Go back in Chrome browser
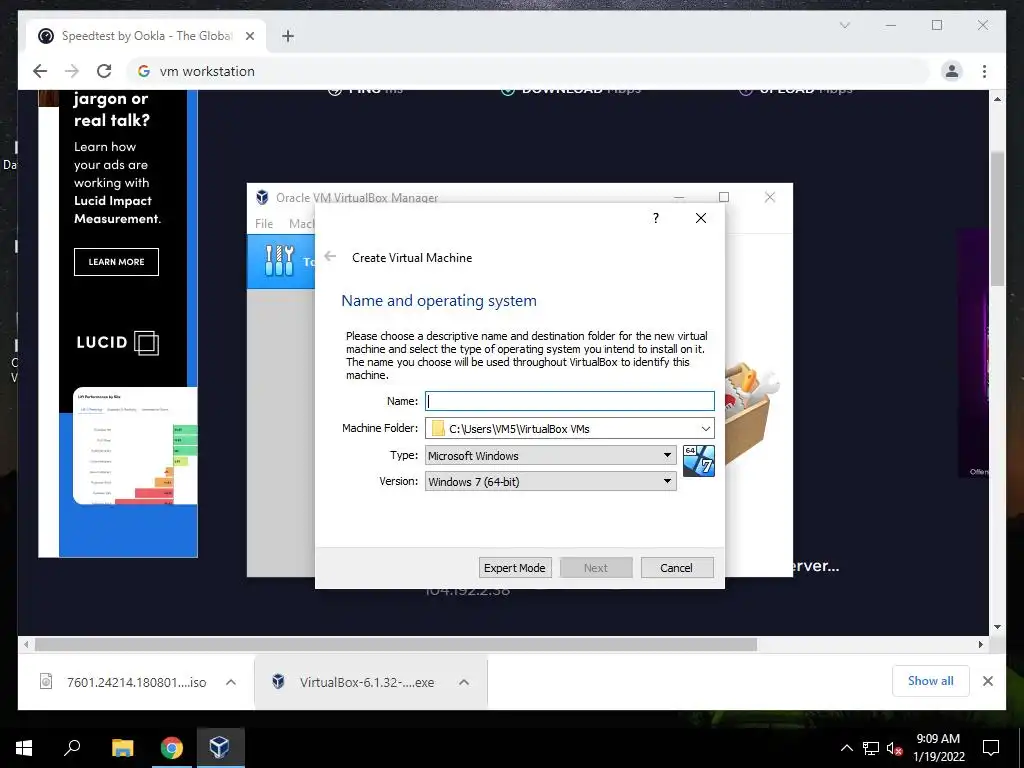Screen dimensions: 1024x768 coord(40,71)
